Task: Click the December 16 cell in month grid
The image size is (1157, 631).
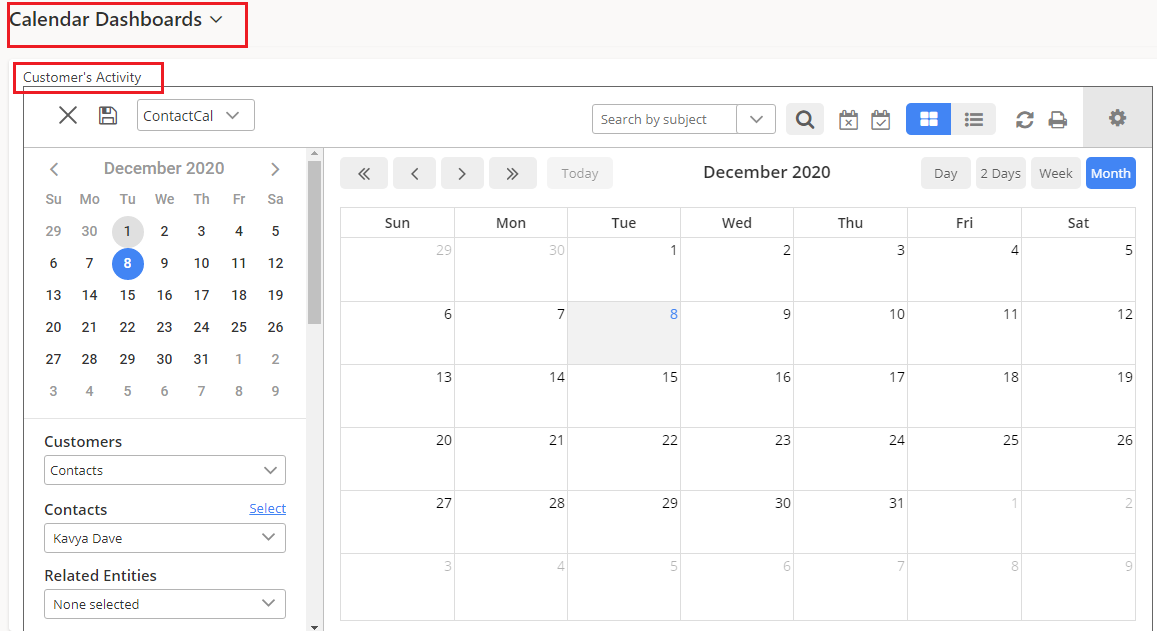Action: point(736,396)
